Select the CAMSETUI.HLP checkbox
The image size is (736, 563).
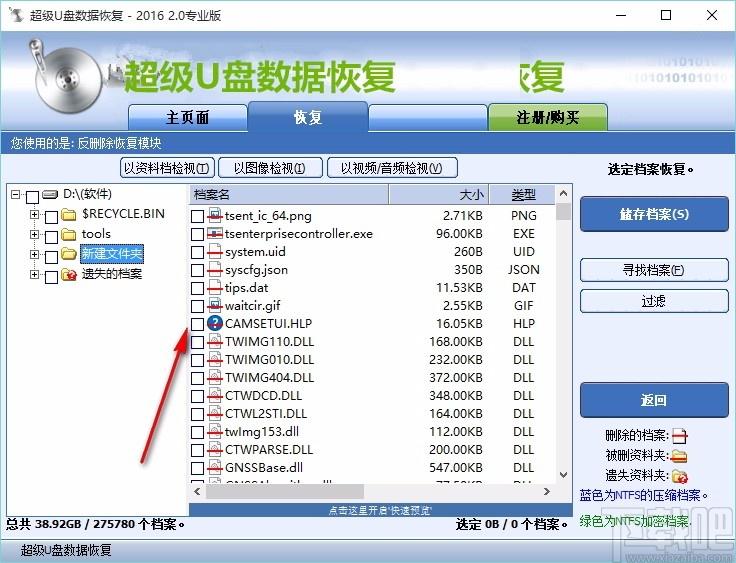pyautogui.click(x=198, y=324)
